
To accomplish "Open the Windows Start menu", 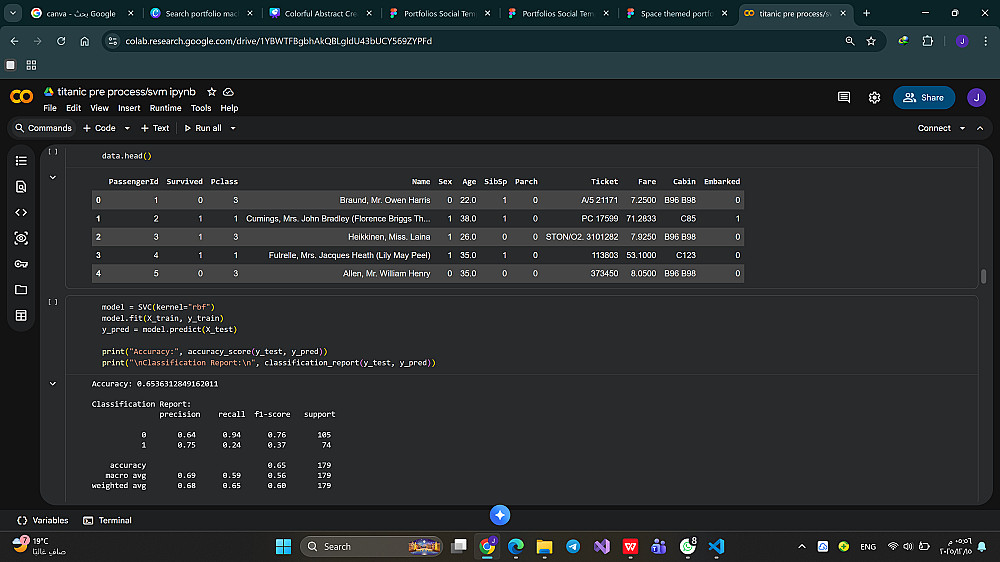I will [283, 546].
